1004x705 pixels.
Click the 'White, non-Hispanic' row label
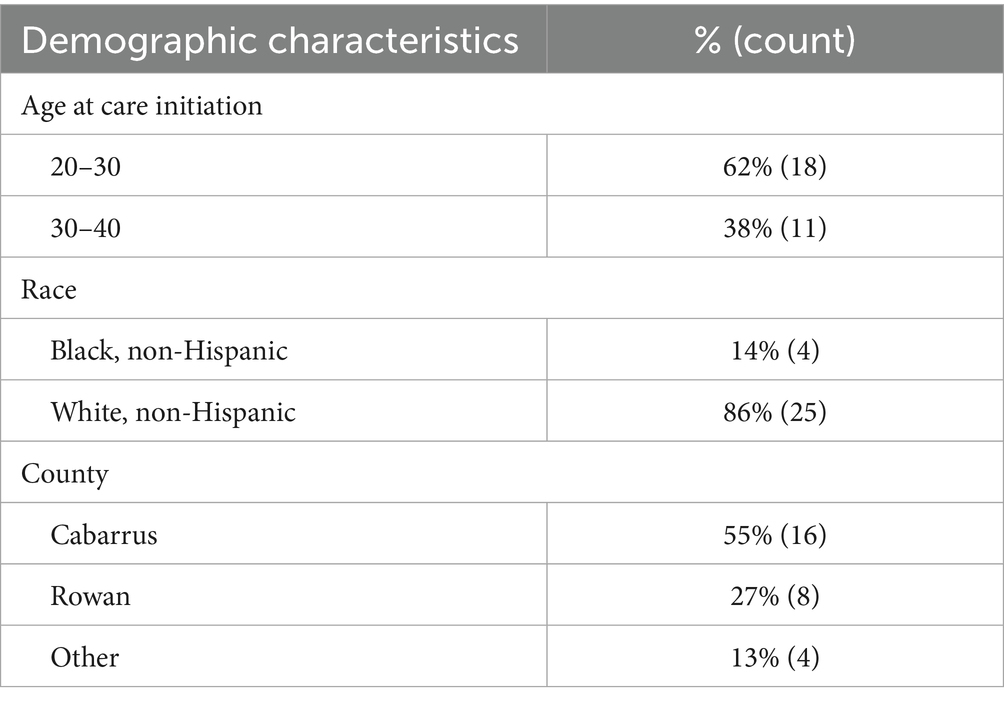click(173, 411)
